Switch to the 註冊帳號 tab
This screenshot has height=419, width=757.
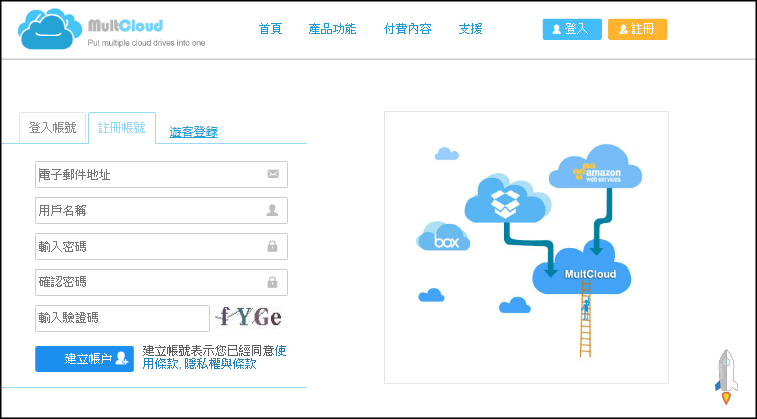(122, 128)
